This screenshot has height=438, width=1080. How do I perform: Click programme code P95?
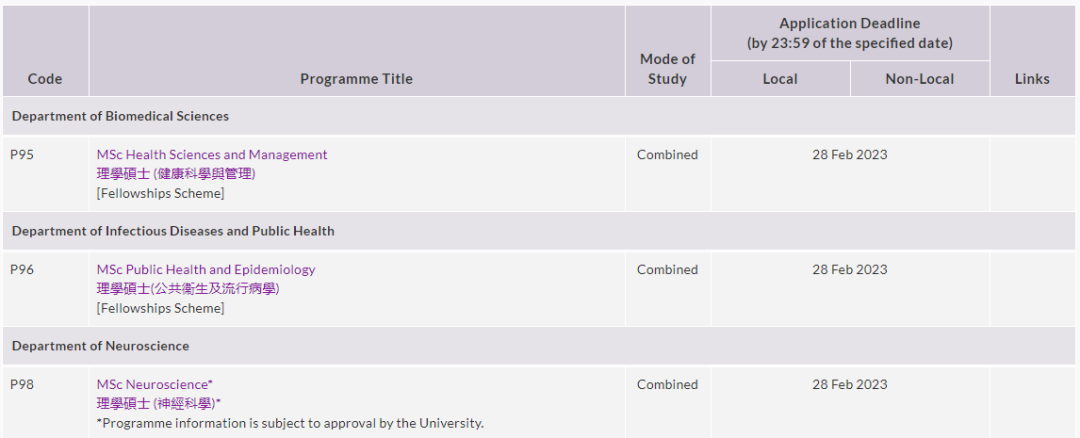click(x=22, y=155)
